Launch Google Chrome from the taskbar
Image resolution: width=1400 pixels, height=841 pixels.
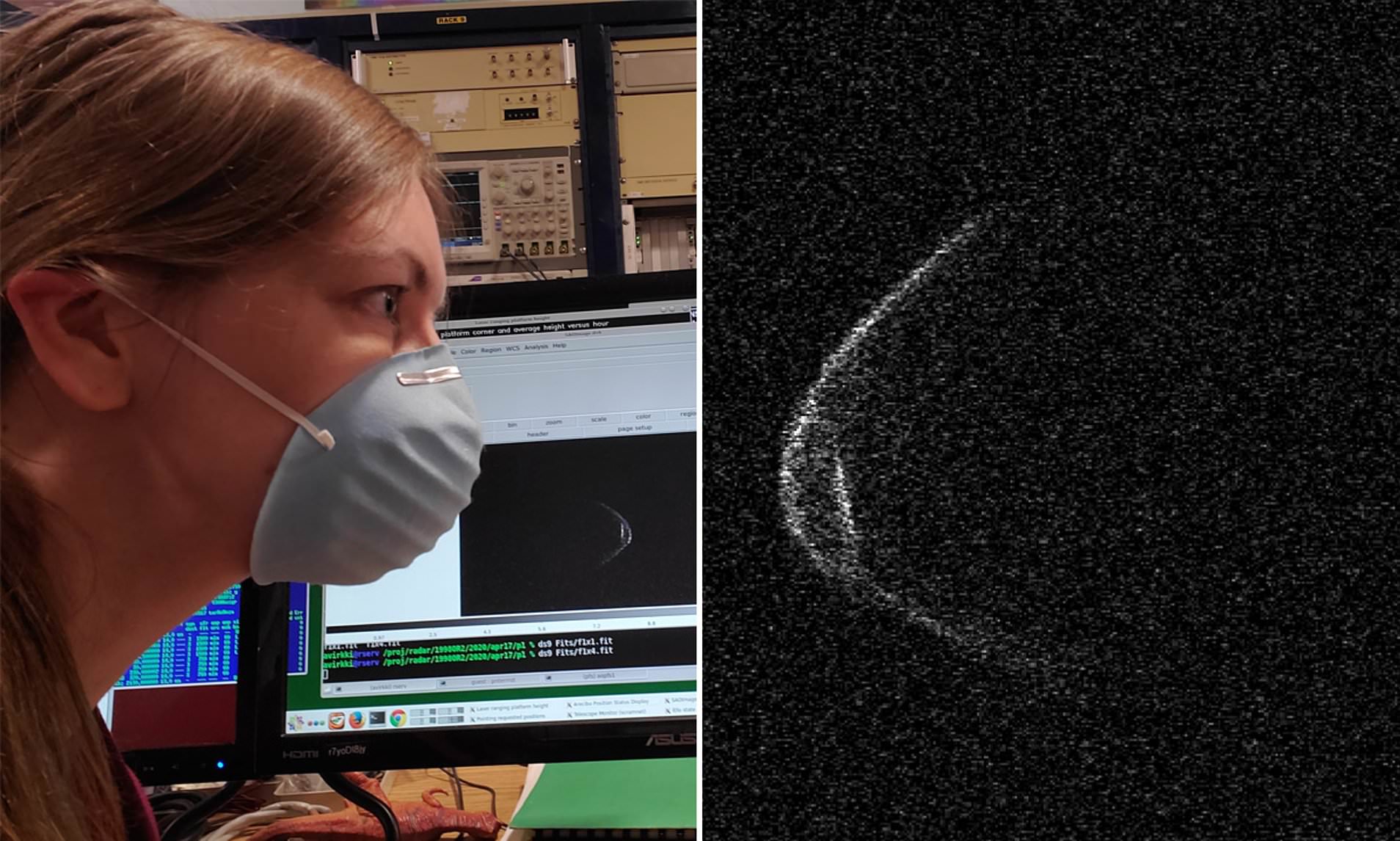coord(398,718)
